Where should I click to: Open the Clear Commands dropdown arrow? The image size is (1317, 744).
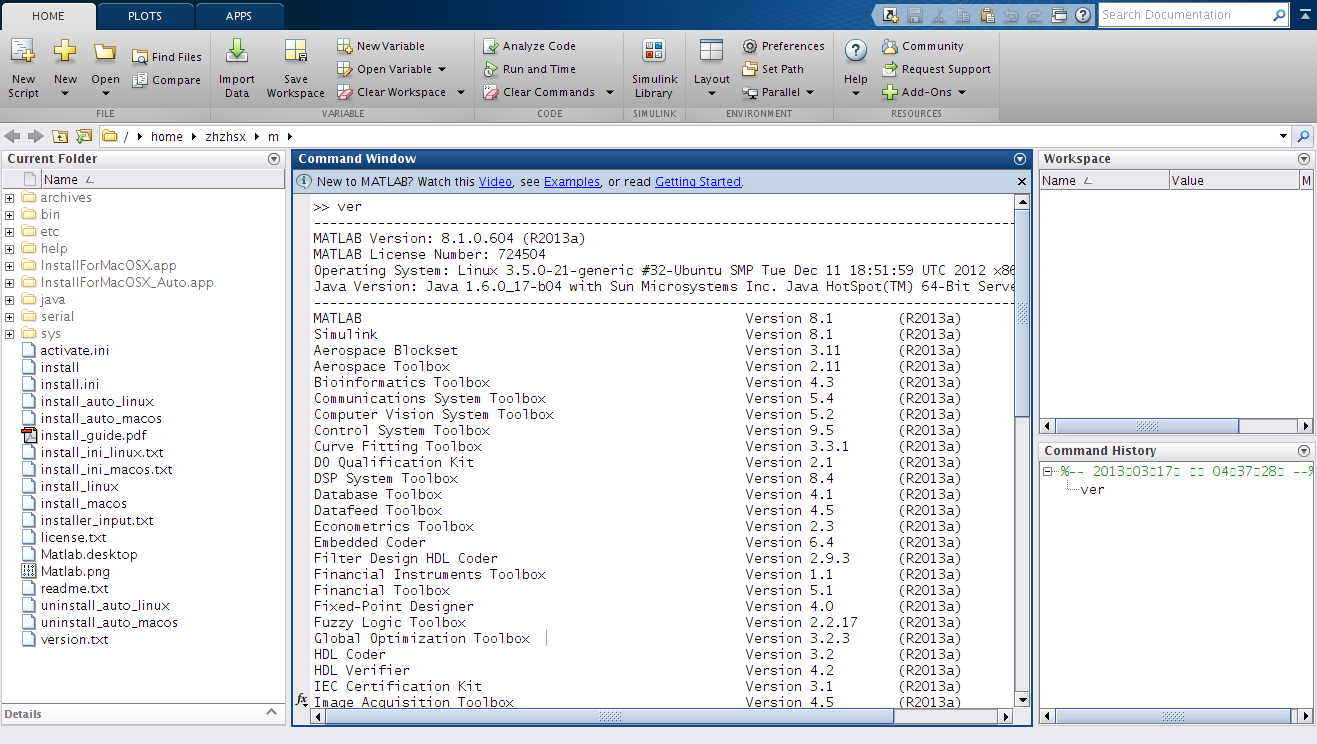[607, 92]
